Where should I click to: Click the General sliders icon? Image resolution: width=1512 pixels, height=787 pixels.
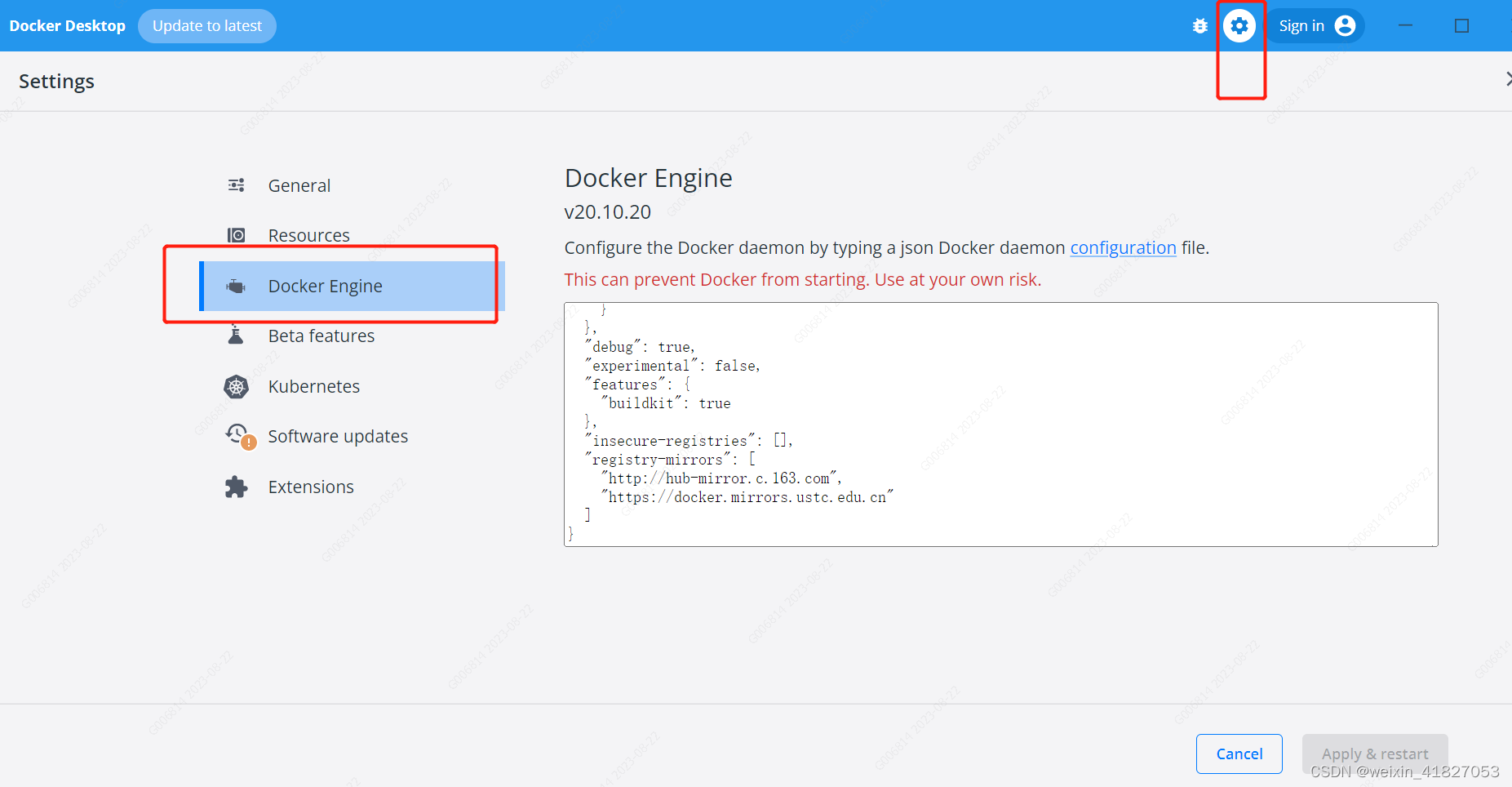click(237, 185)
